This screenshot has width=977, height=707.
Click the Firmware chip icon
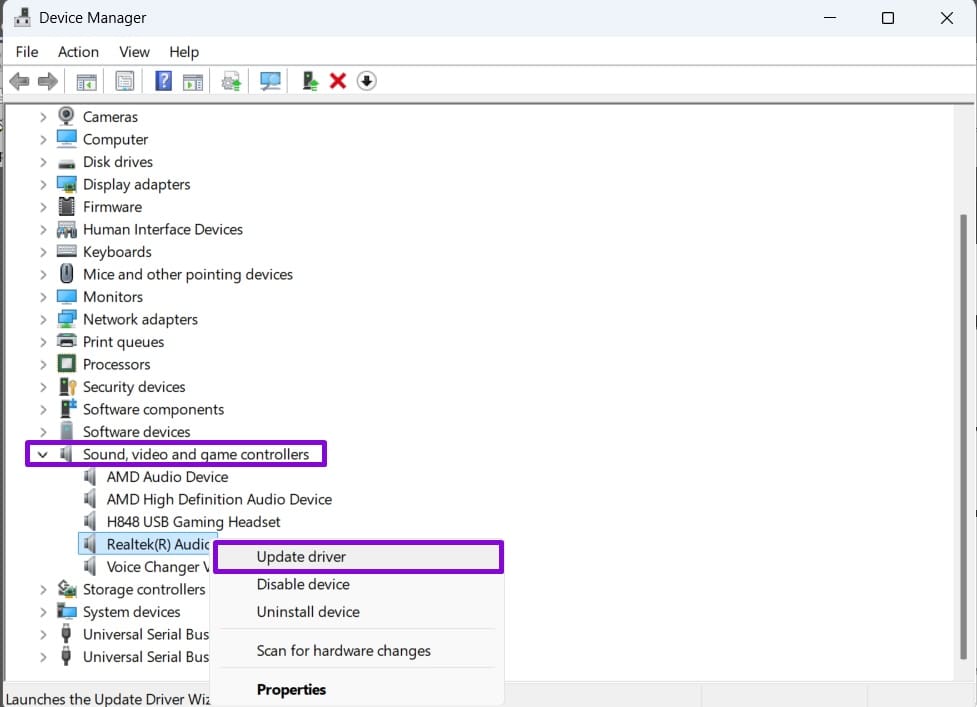[67, 206]
